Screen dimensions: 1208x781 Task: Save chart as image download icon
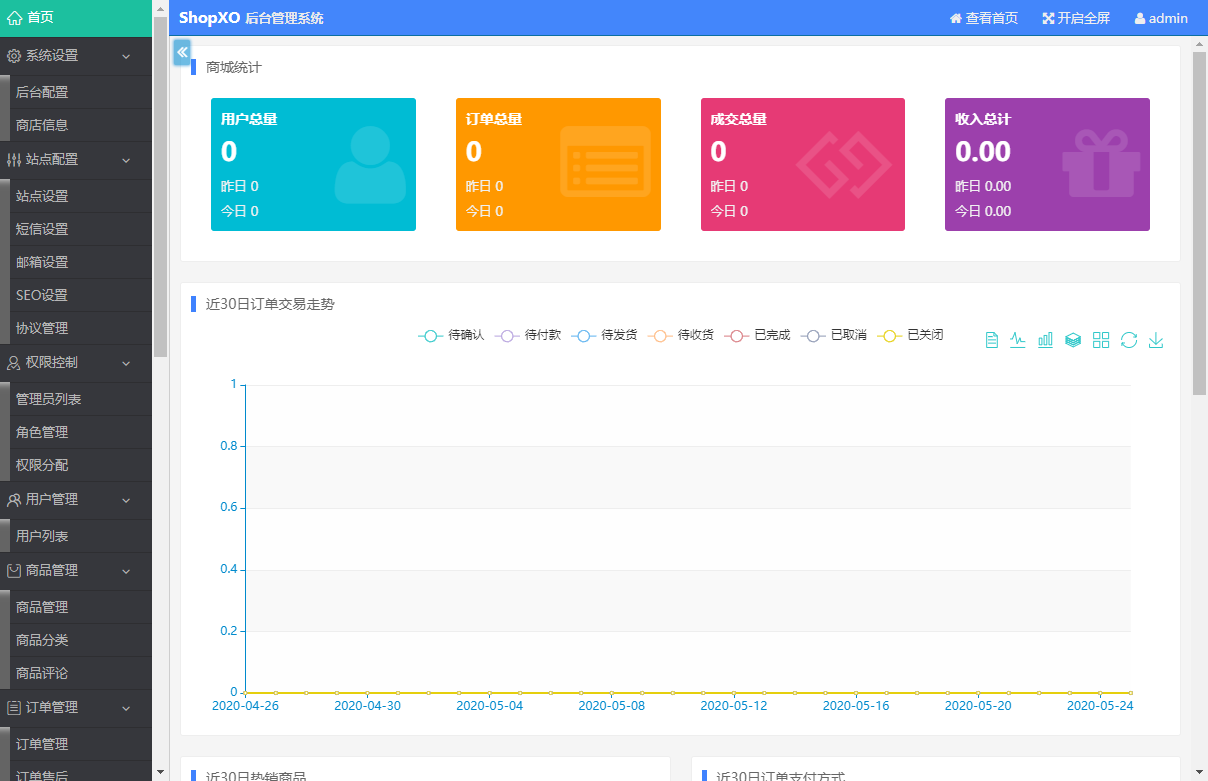[1156, 340]
